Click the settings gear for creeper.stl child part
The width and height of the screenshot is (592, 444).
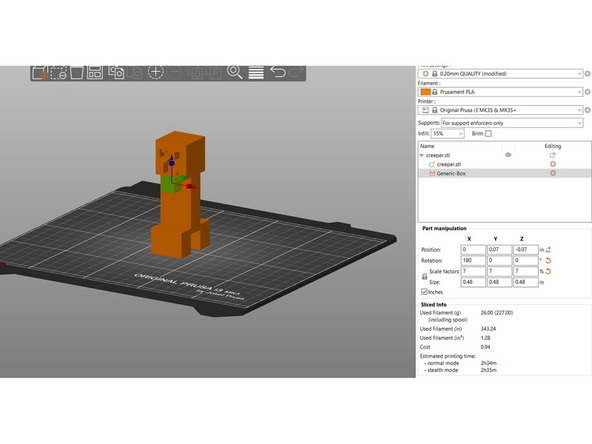point(553,164)
